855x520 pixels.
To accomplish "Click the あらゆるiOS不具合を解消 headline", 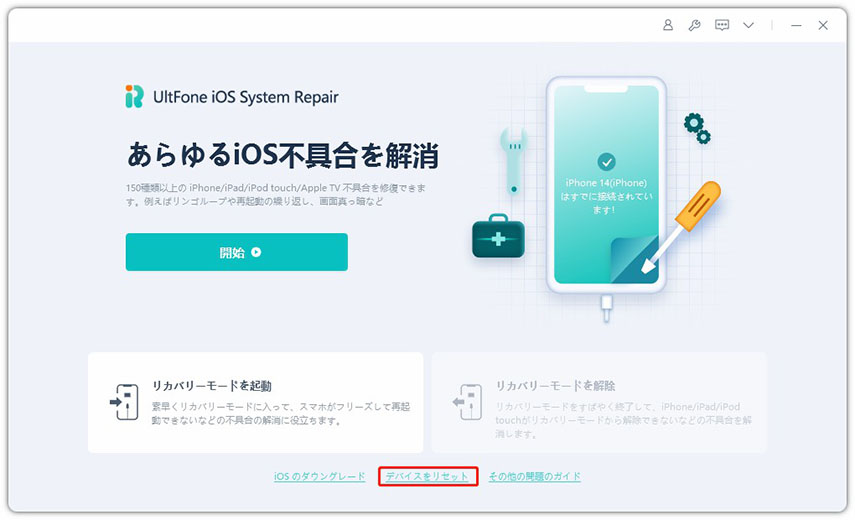I will point(283,155).
